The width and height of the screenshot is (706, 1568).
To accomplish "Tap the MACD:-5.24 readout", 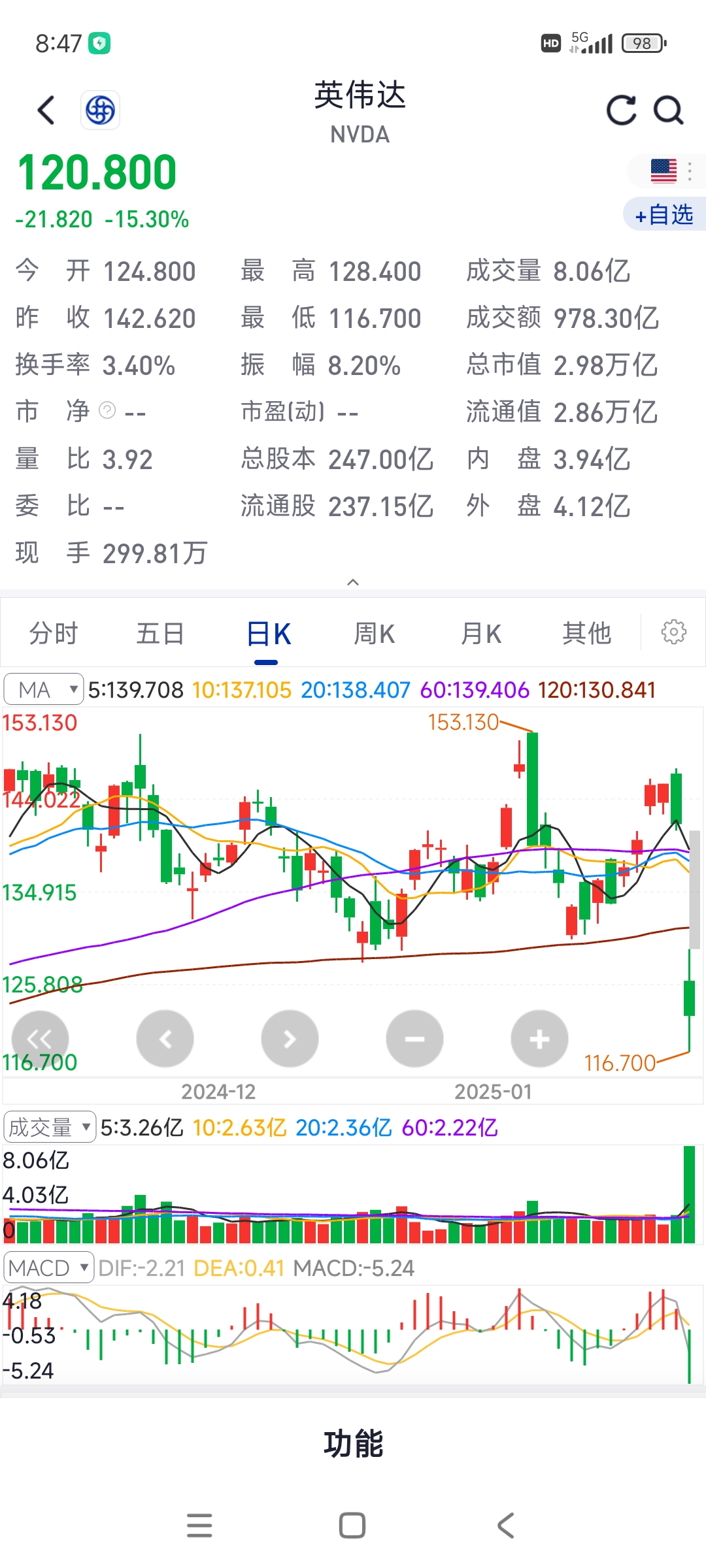I will coord(354,1268).
